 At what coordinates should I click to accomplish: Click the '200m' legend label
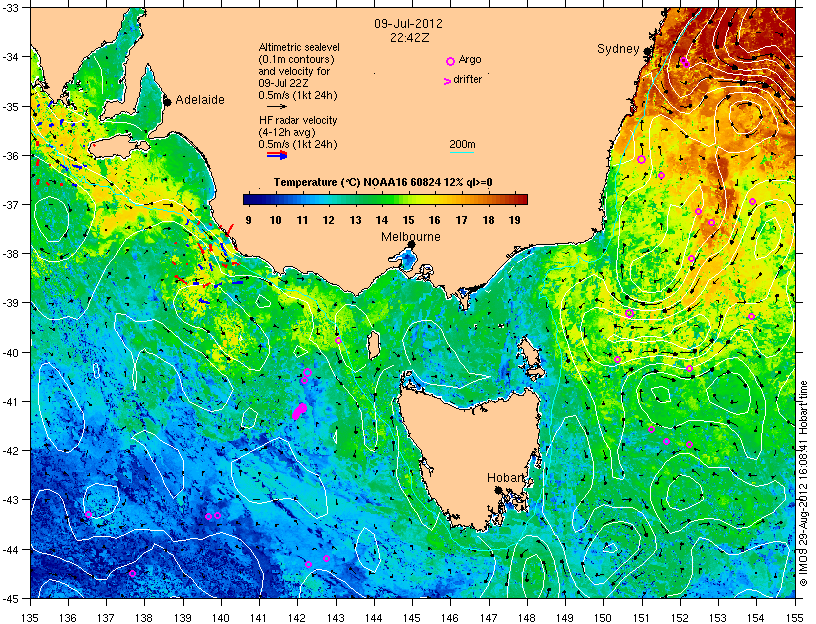[x=462, y=145]
